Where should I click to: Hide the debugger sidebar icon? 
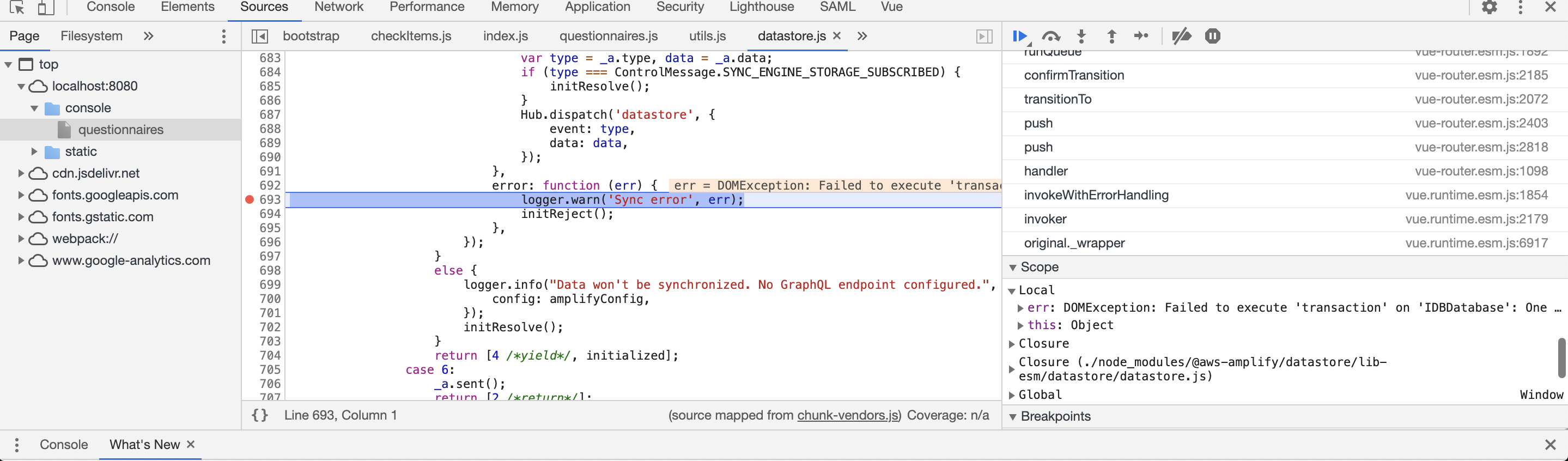(983, 37)
